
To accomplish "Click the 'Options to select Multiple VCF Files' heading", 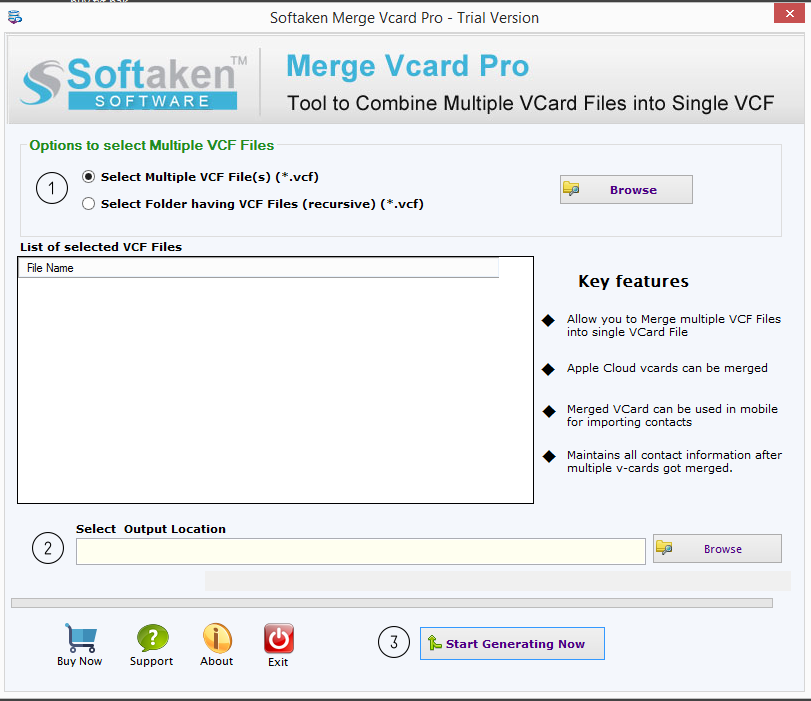I will coord(152,145).
